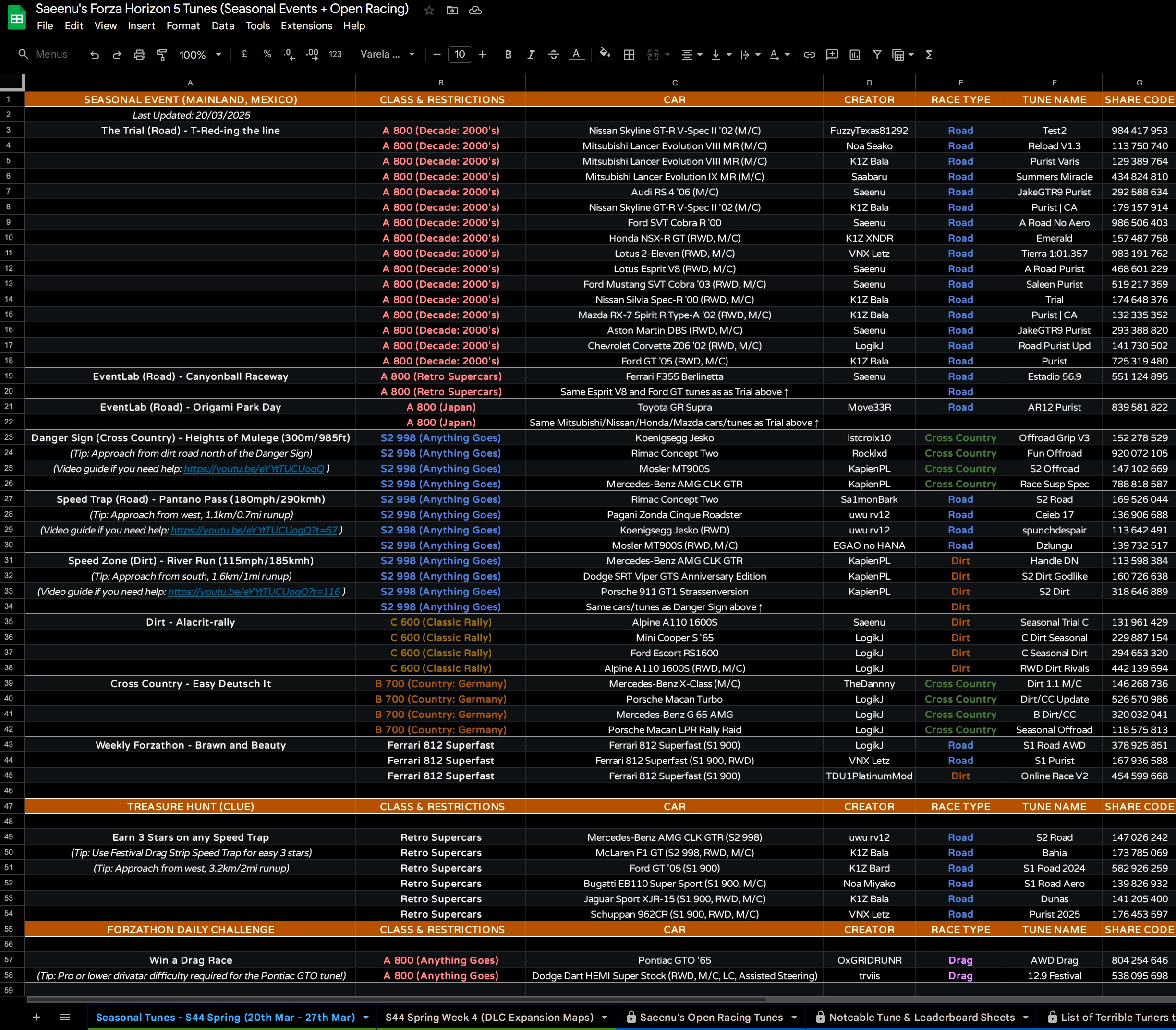Screen dimensions: 1176x1030
Task: Click the Move to folder icon
Action: 452,11
